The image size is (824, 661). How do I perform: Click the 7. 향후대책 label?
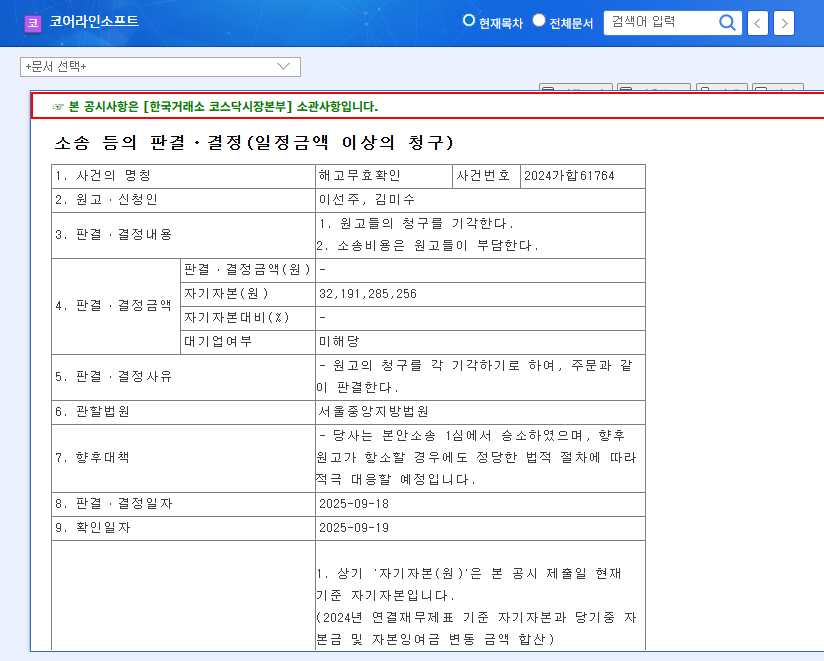(x=92, y=458)
